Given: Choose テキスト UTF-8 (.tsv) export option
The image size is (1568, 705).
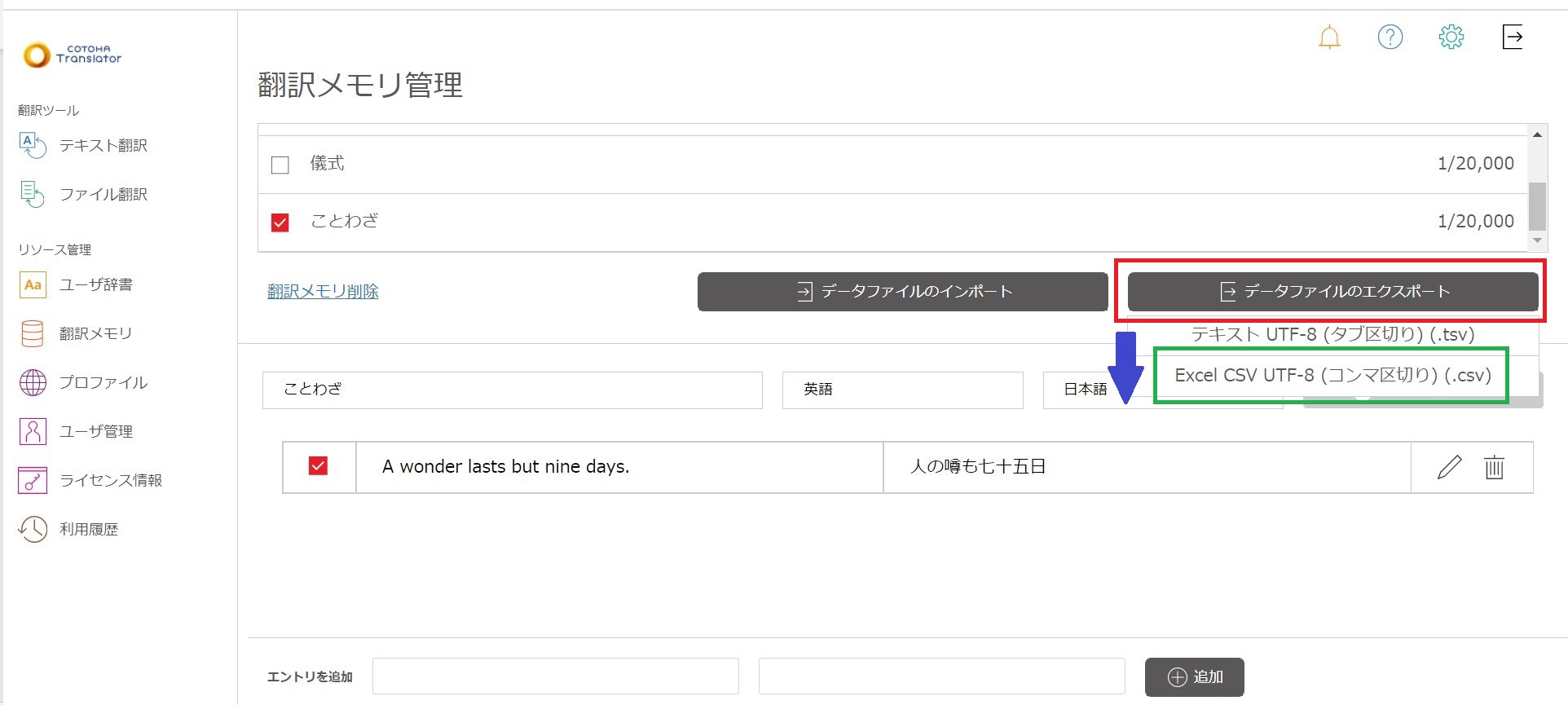Looking at the screenshot, I should [x=1332, y=335].
